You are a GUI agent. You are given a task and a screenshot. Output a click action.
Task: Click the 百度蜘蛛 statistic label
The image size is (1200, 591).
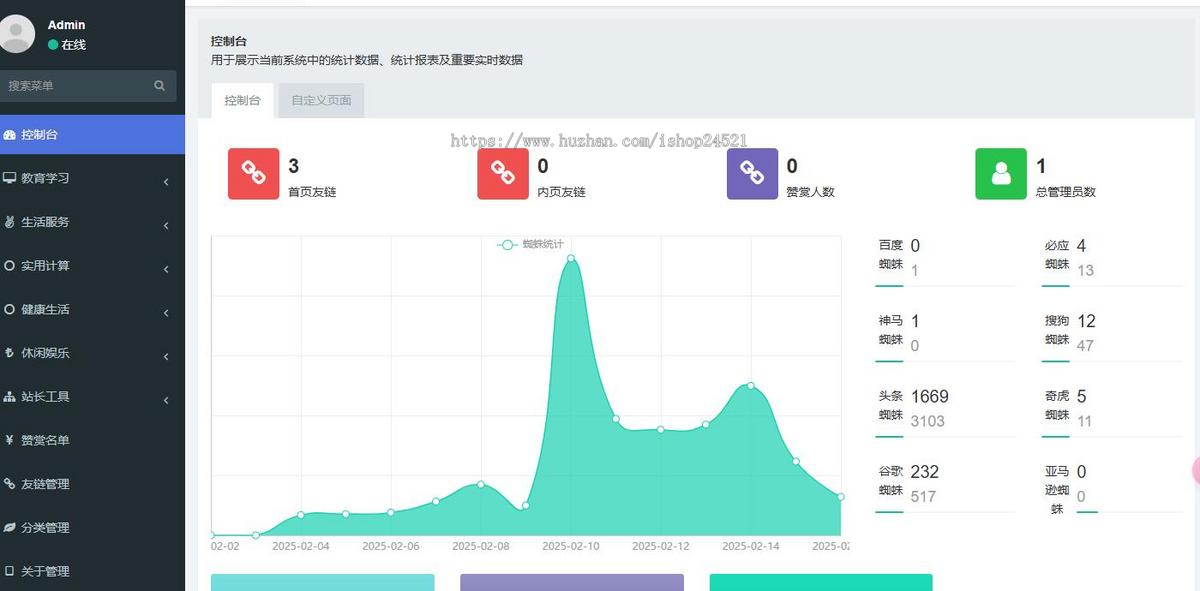[890, 255]
